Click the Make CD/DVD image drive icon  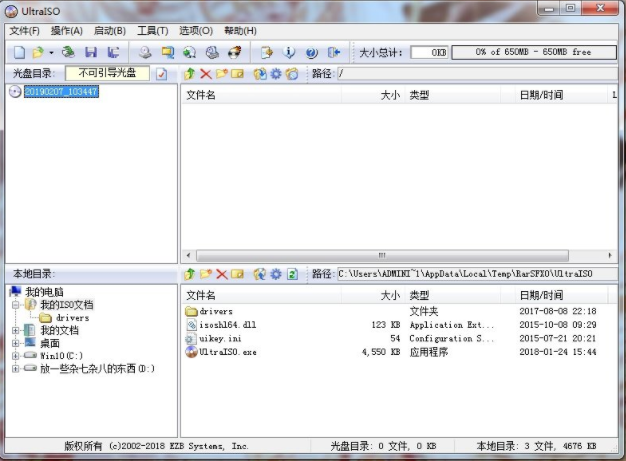click(x=145, y=52)
